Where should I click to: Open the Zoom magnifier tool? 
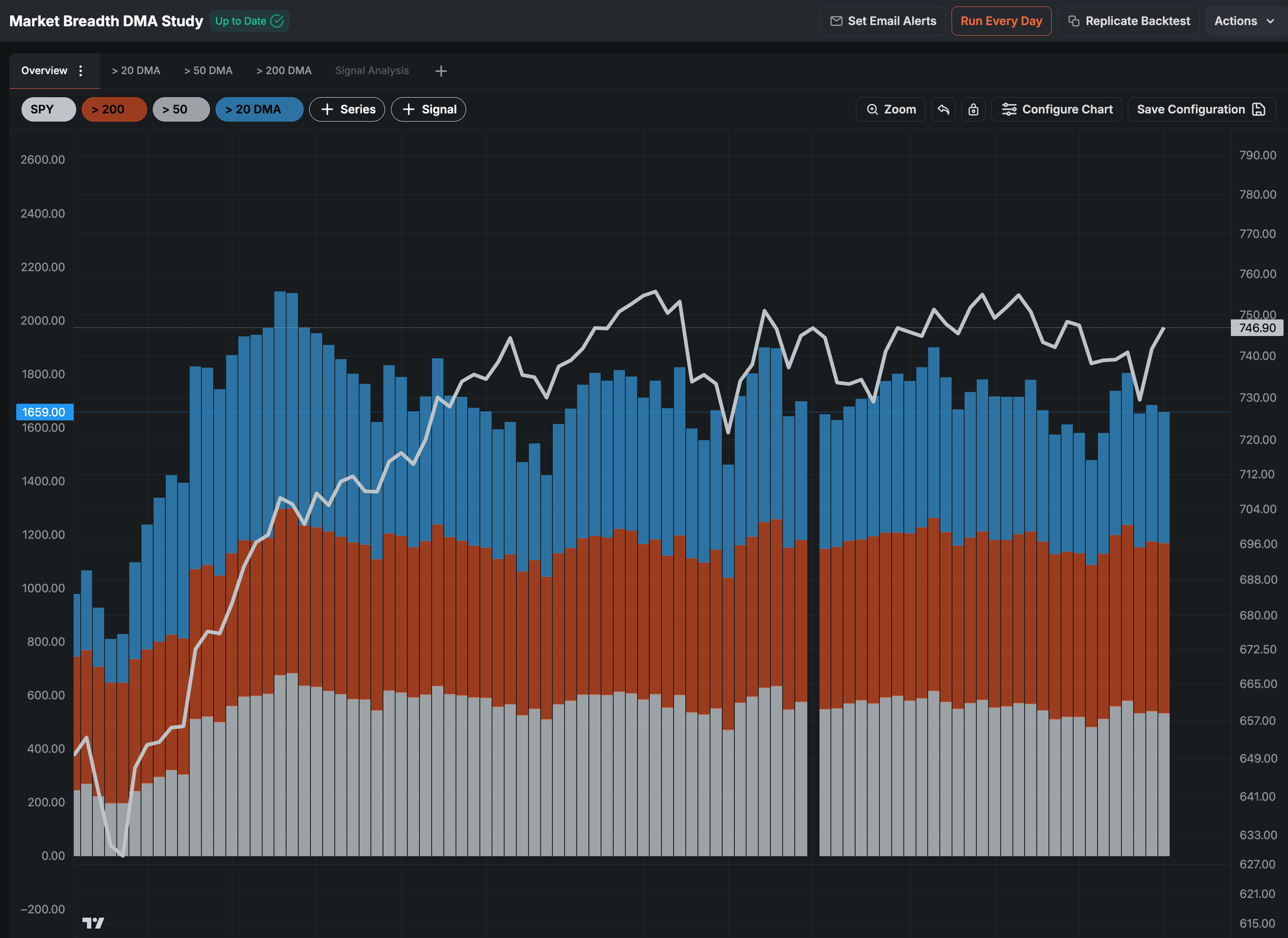[890, 110]
